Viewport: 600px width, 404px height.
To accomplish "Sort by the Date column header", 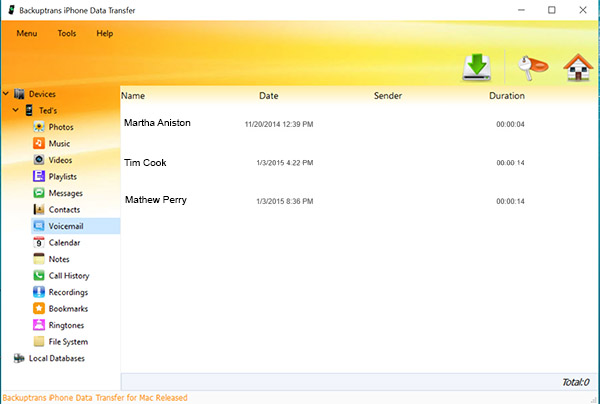I will 269,96.
